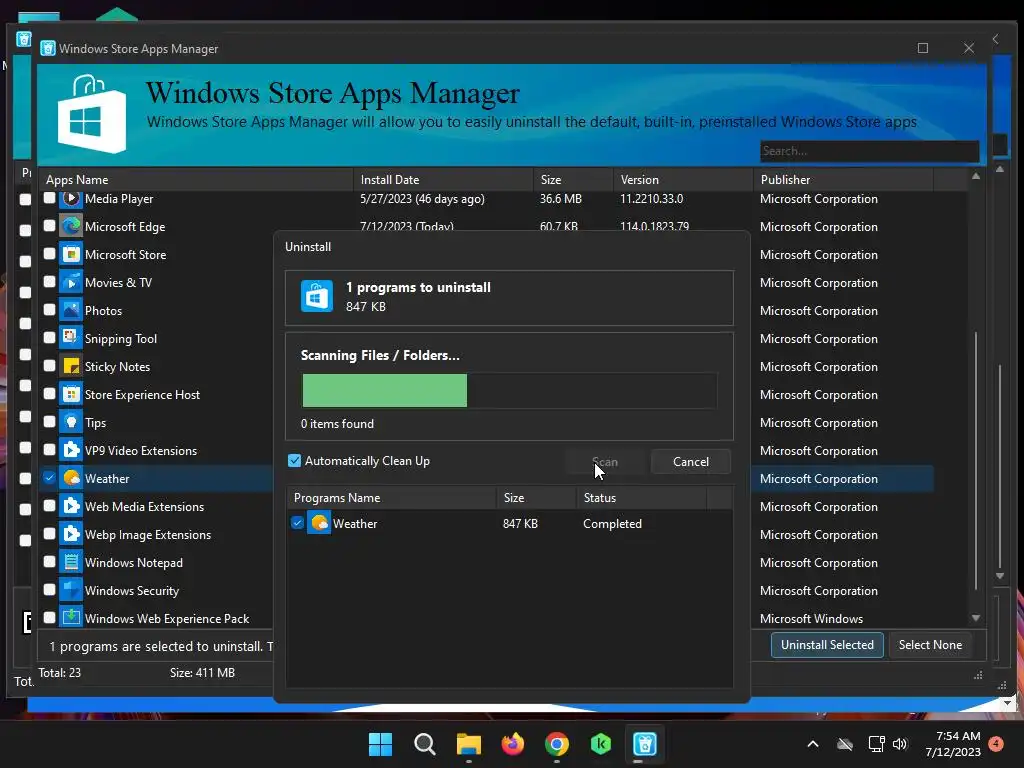This screenshot has width=1024, height=768.
Task: Click the app list scroll up arrow
Action: tap(976, 176)
